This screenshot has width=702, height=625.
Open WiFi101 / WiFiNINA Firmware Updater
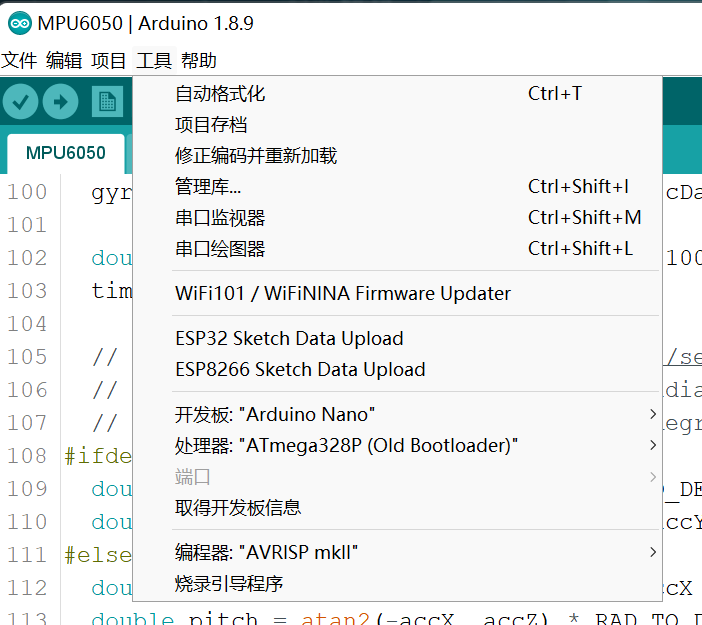pyautogui.click(x=397, y=294)
